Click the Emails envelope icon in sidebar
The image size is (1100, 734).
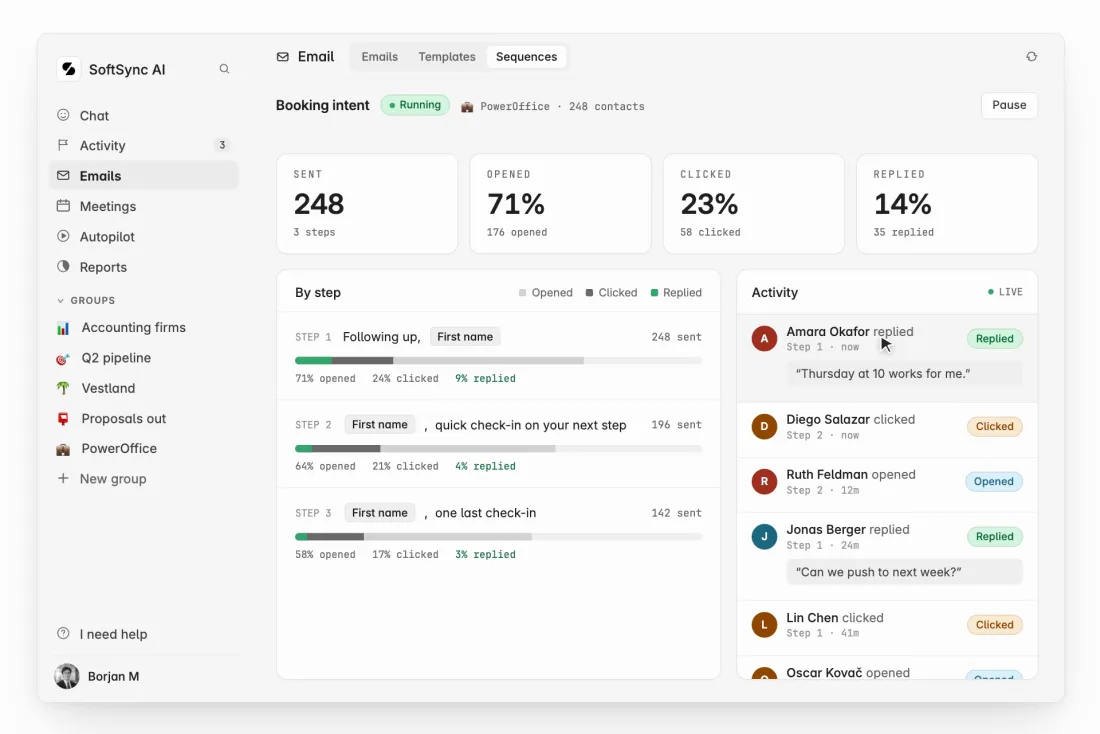(x=63, y=175)
